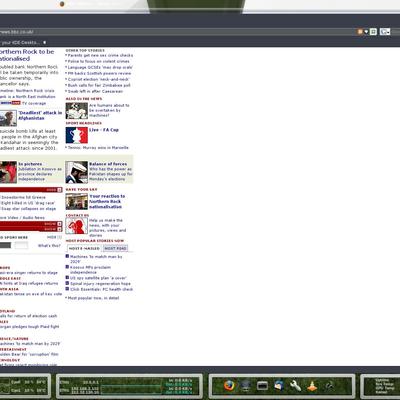Image resolution: width=400 pixels, height=400 pixels.
Task: Open the Thunderbird mail icon in the dock
Action: tap(279, 386)
